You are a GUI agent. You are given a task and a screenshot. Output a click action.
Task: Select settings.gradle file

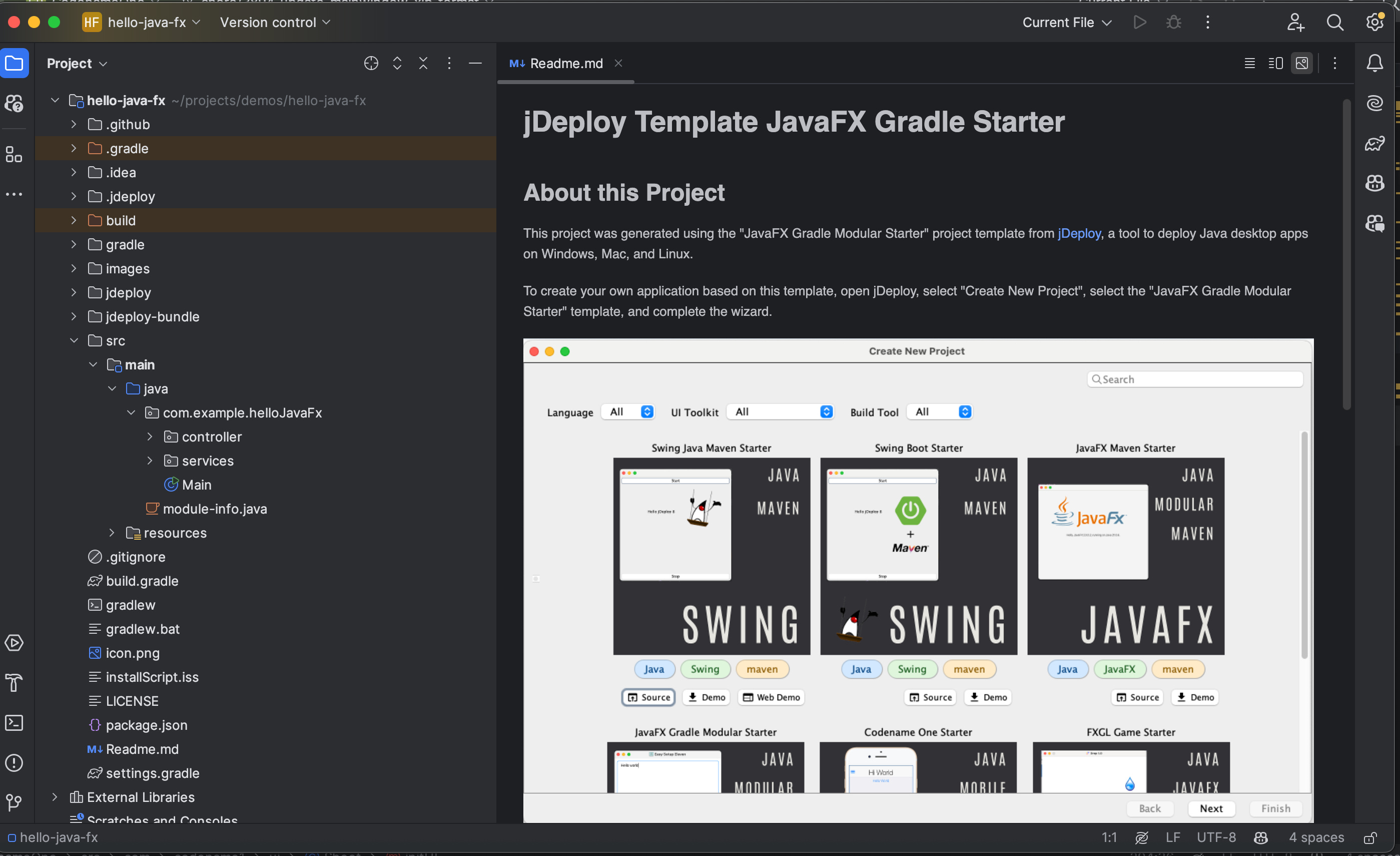coord(152,773)
